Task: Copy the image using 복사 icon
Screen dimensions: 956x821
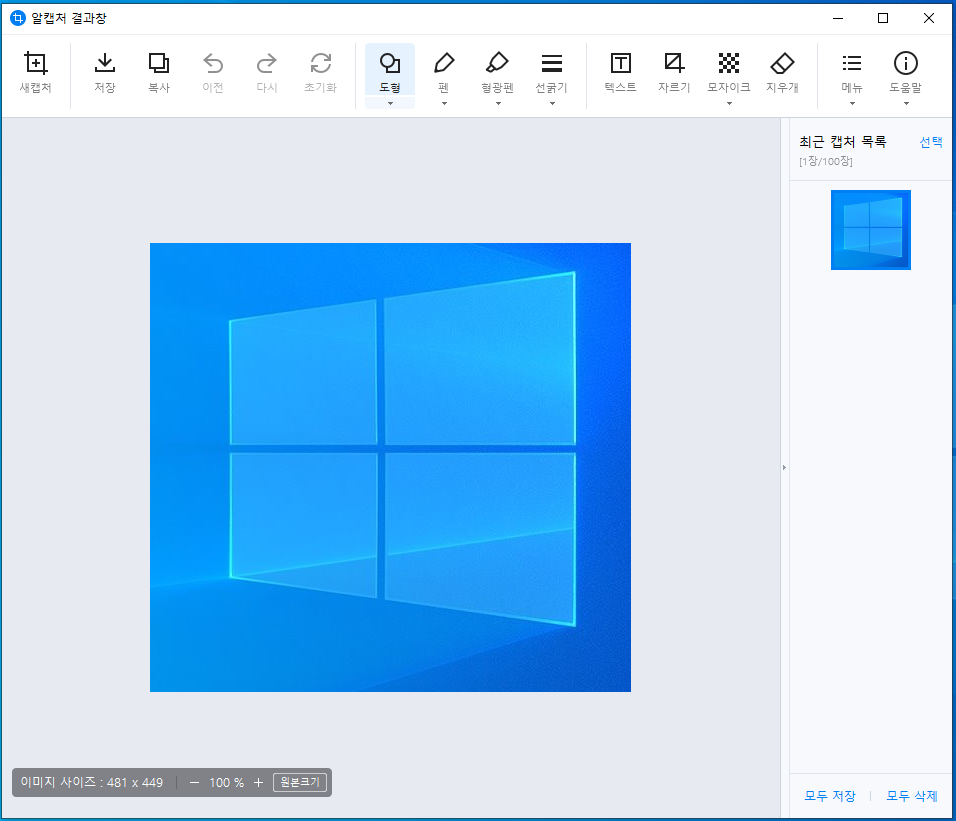Action: click(x=159, y=63)
